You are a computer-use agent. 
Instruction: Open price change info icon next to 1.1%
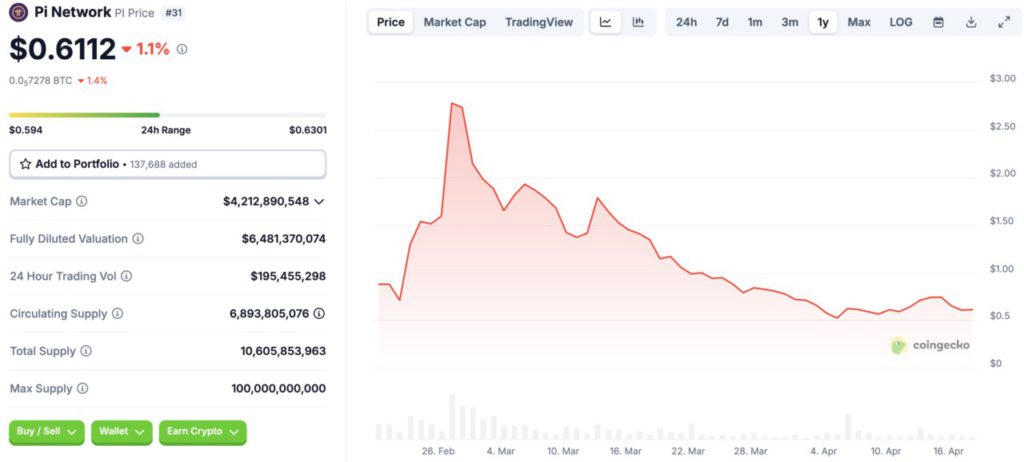182,49
